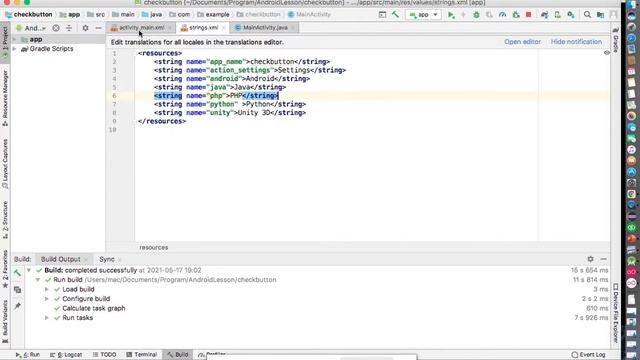Image resolution: width=640 pixels, height=360 pixels.
Task: Hide the Project panel with minus icon
Action: pos(98,28)
